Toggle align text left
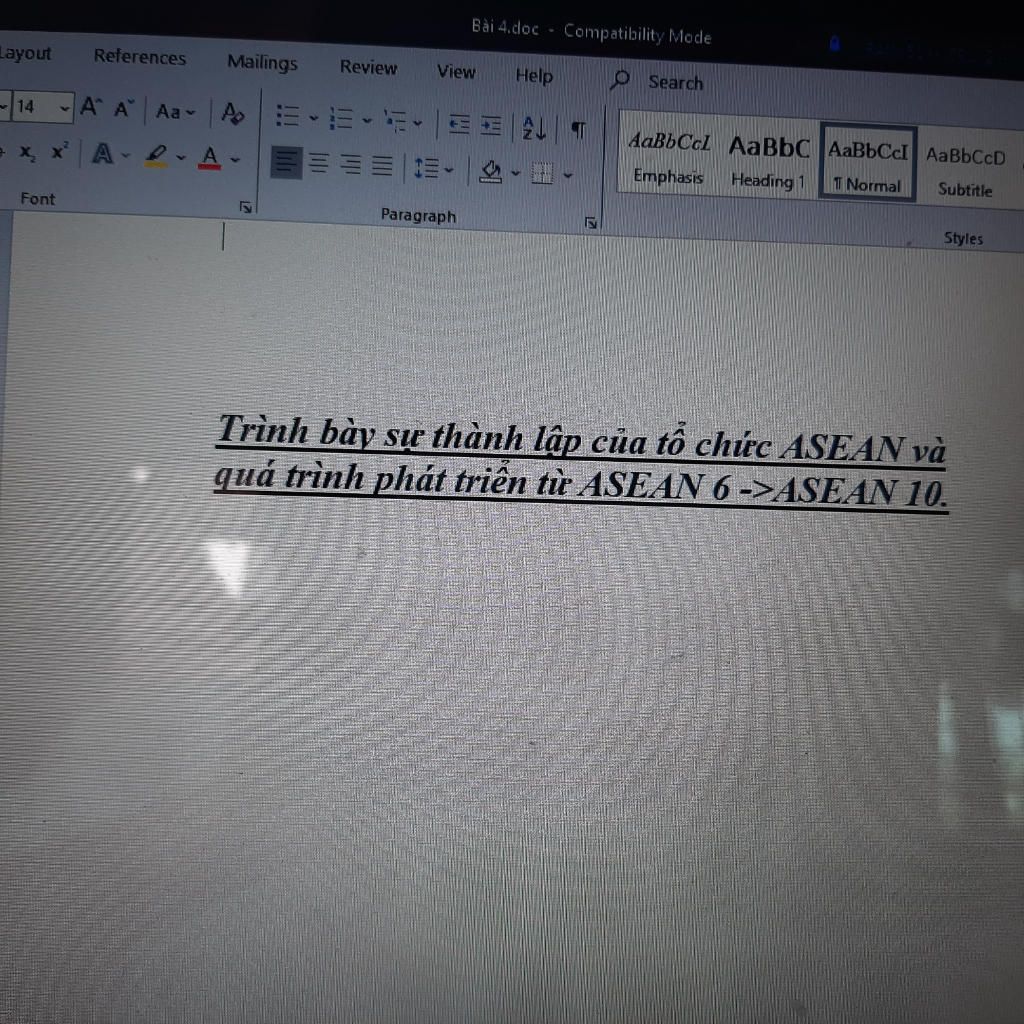This screenshot has height=1024, width=1024. click(x=286, y=162)
